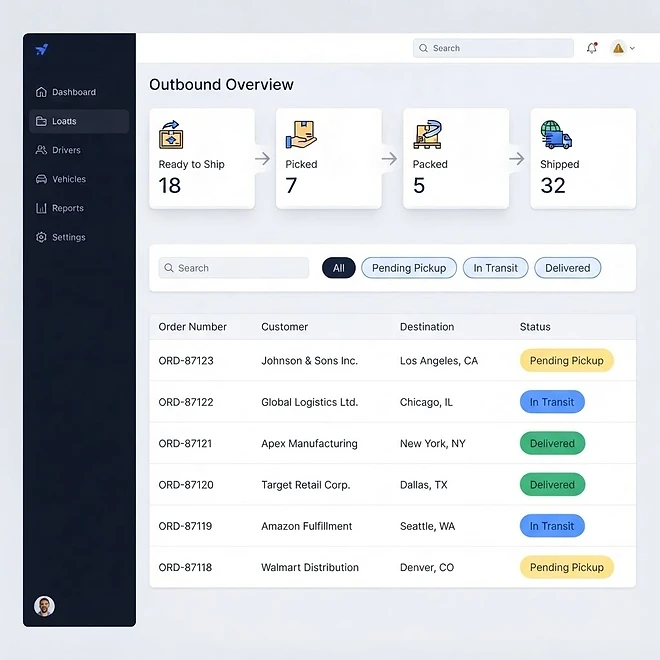This screenshot has height=660, width=660.
Task: Go to Drivers menu item
Action: coord(79,150)
